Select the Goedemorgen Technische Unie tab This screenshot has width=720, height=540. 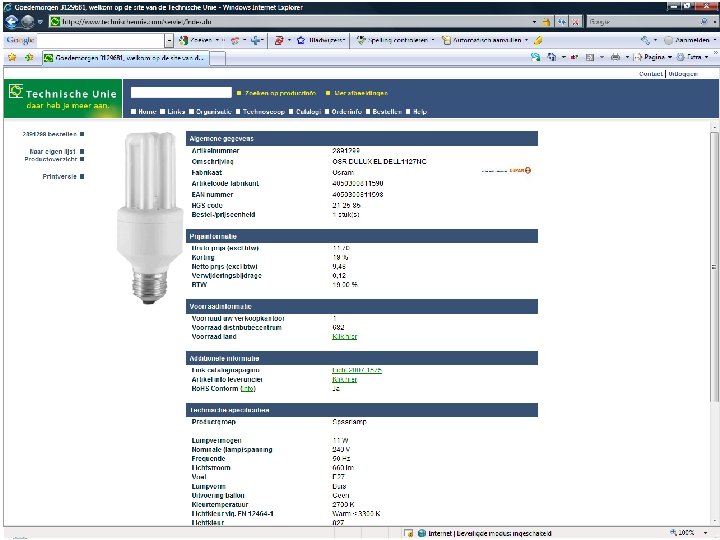click(125, 58)
